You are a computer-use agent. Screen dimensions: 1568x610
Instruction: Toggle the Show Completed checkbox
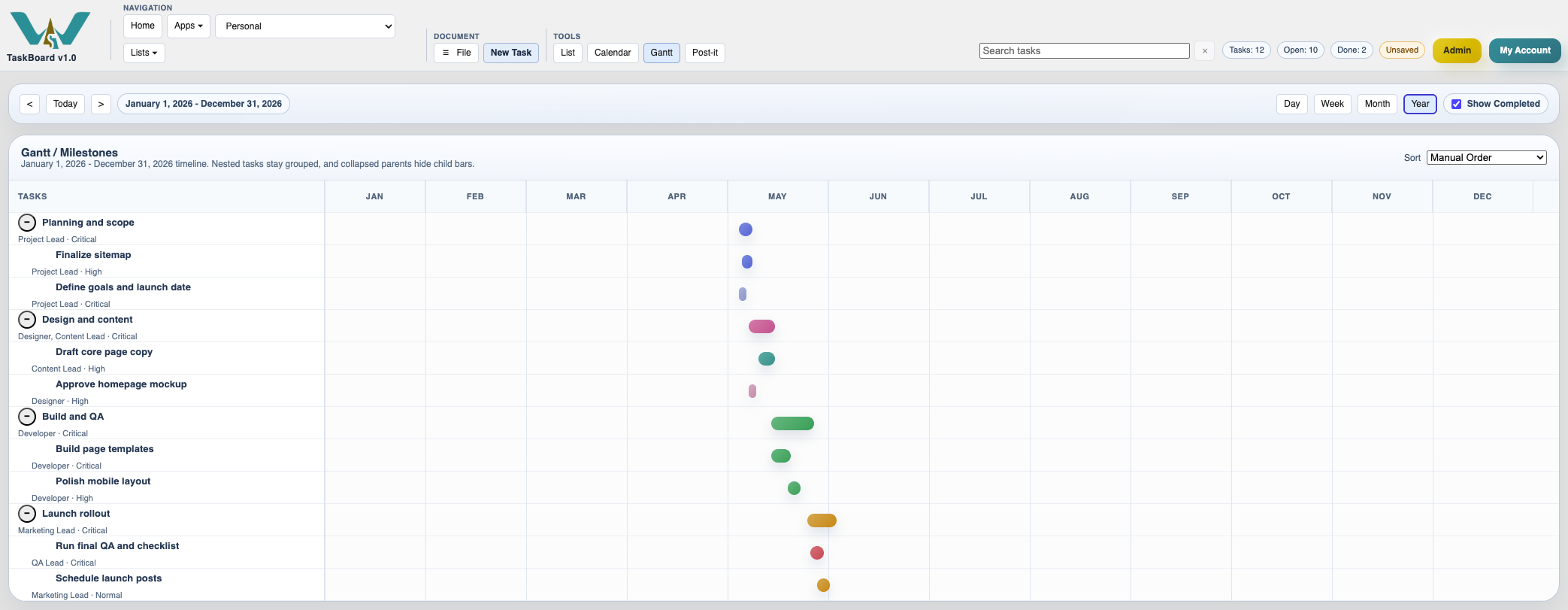(x=1456, y=104)
